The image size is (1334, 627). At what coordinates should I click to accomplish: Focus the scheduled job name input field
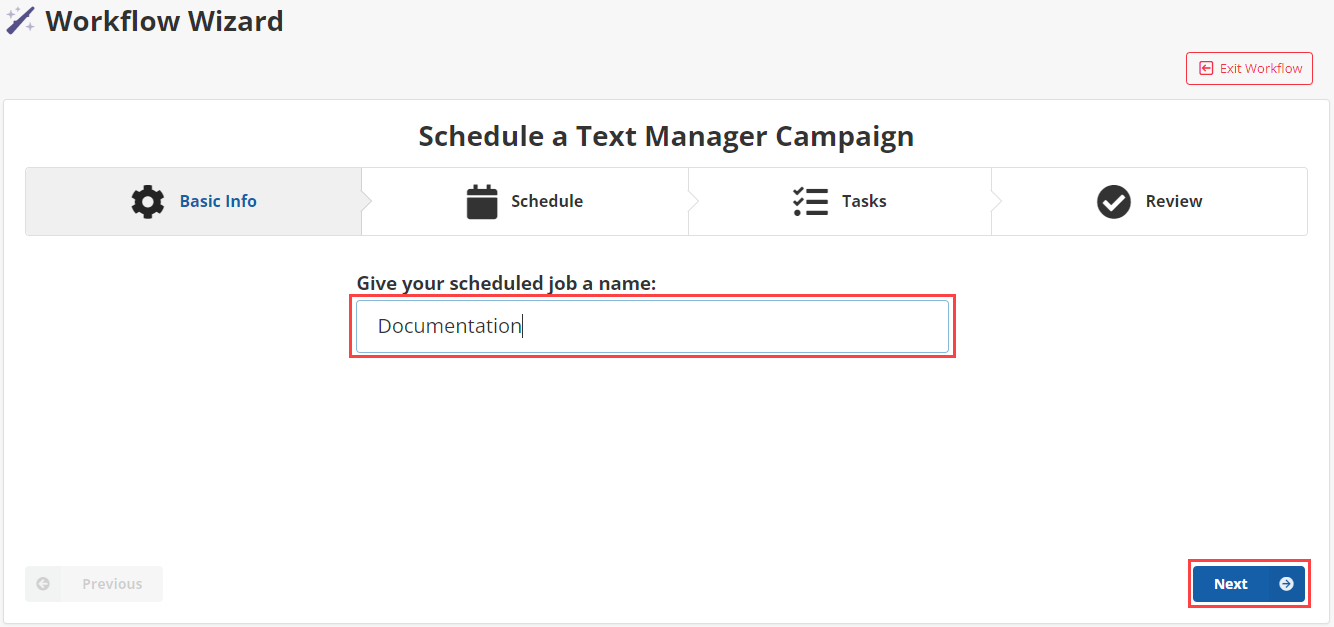point(652,326)
